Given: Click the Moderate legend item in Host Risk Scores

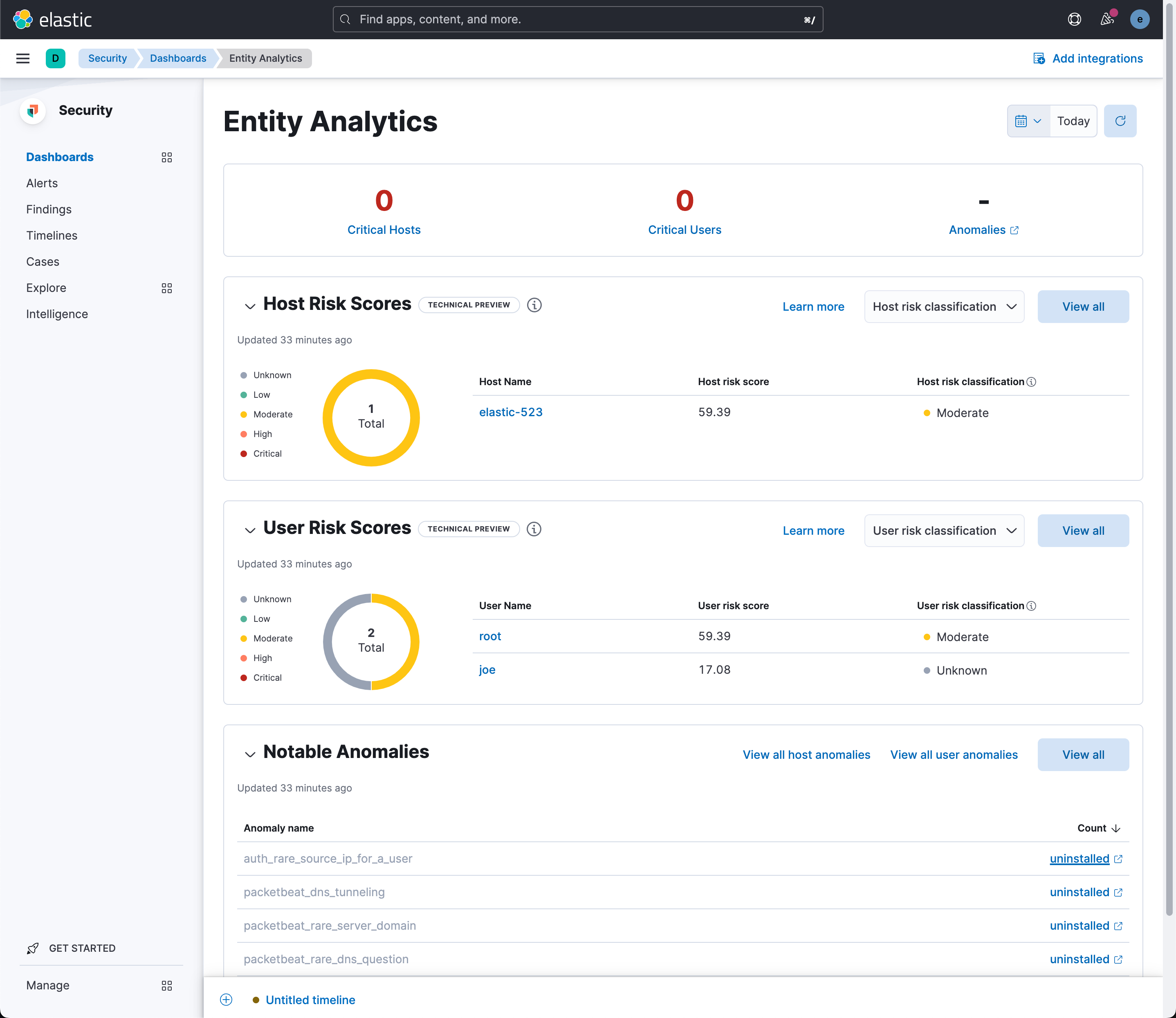Looking at the screenshot, I should tap(267, 415).
